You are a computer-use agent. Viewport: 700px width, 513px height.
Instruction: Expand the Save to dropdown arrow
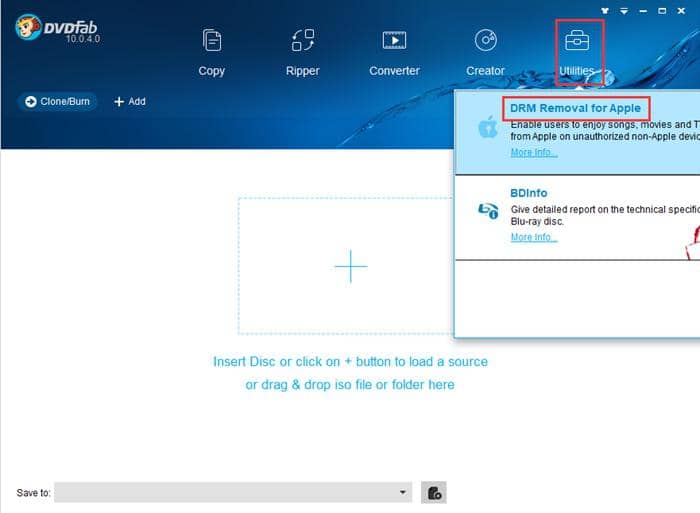pos(403,492)
